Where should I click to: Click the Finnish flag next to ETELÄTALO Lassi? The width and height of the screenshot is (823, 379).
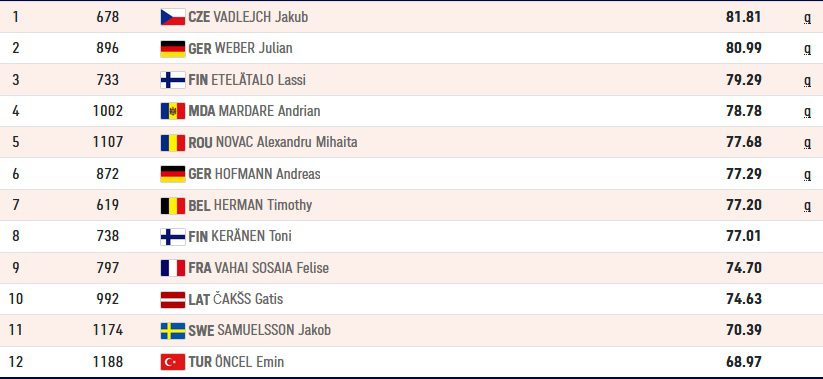(173, 80)
